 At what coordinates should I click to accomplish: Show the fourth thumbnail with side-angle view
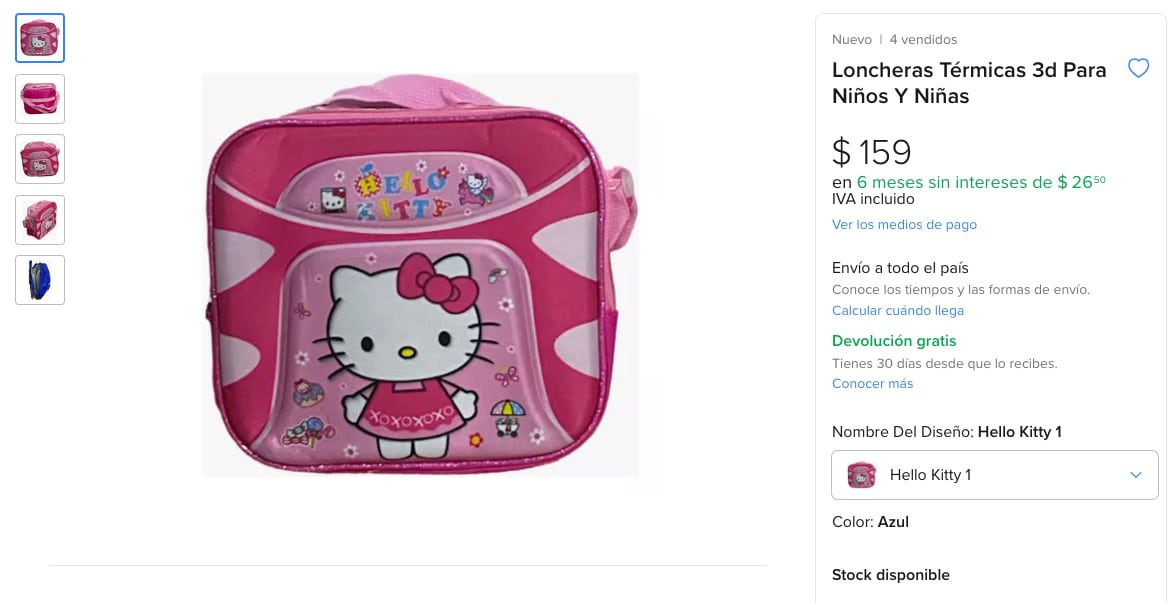tap(40, 219)
